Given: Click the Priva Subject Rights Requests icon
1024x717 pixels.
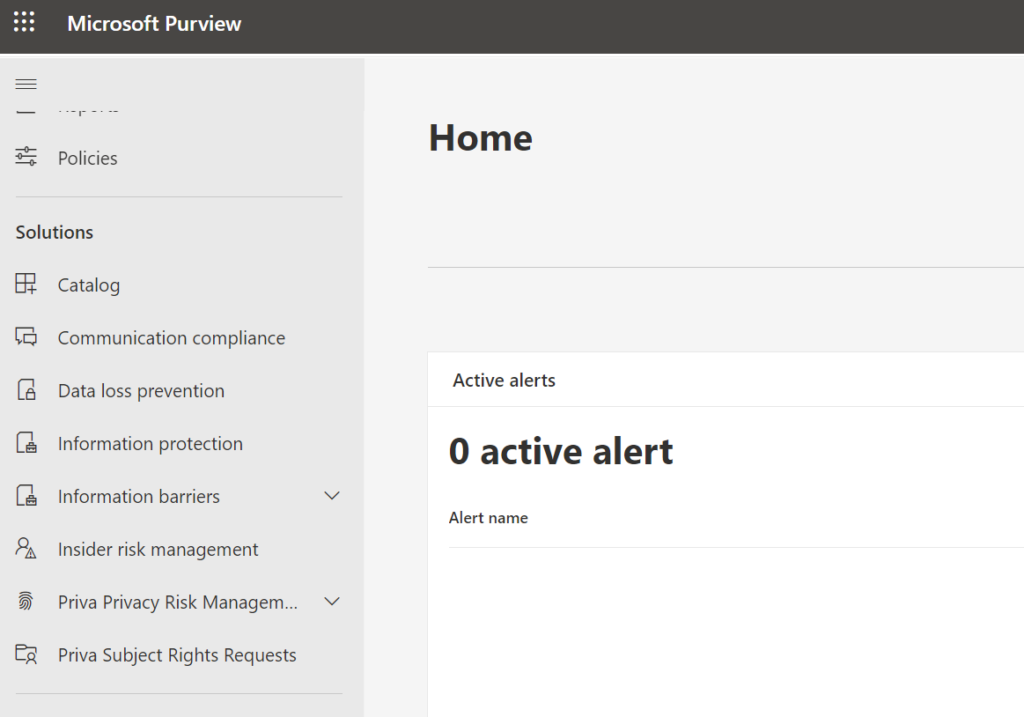Looking at the screenshot, I should [x=26, y=654].
